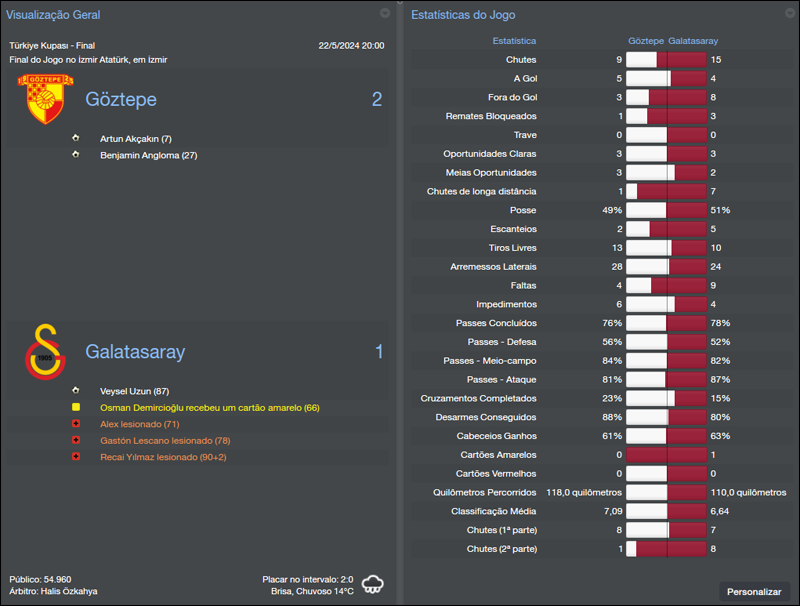Click the Posse possession comparison bar
This screenshot has width=800, height=606.
click(666, 210)
